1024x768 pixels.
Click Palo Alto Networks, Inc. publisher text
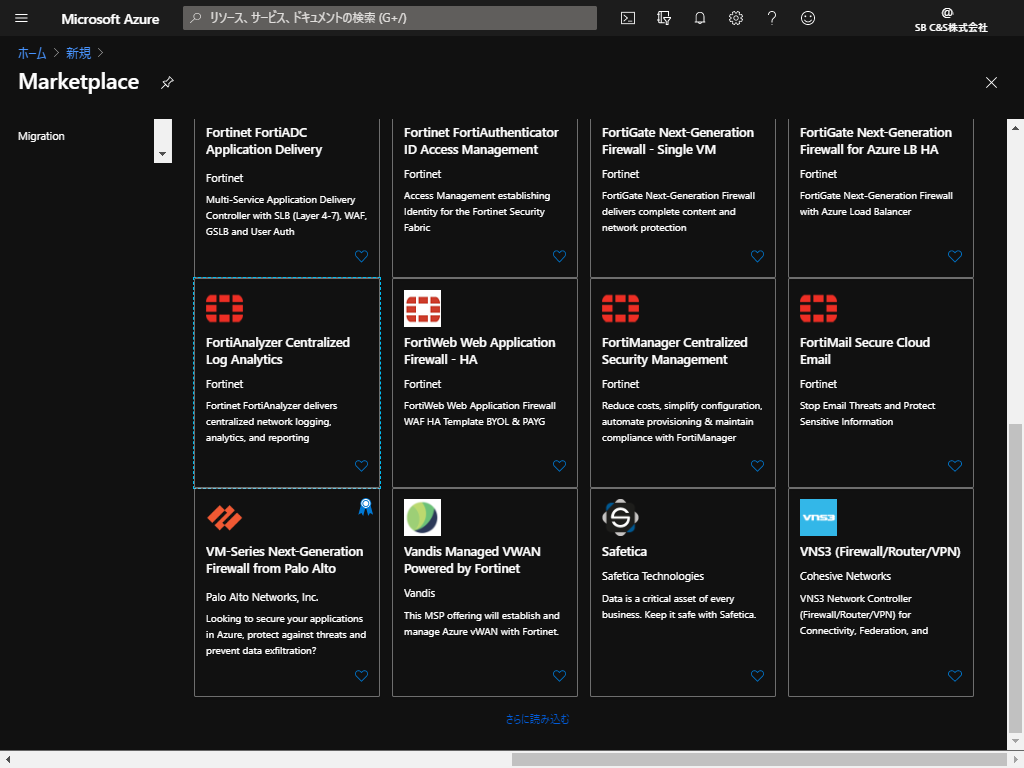point(262,597)
